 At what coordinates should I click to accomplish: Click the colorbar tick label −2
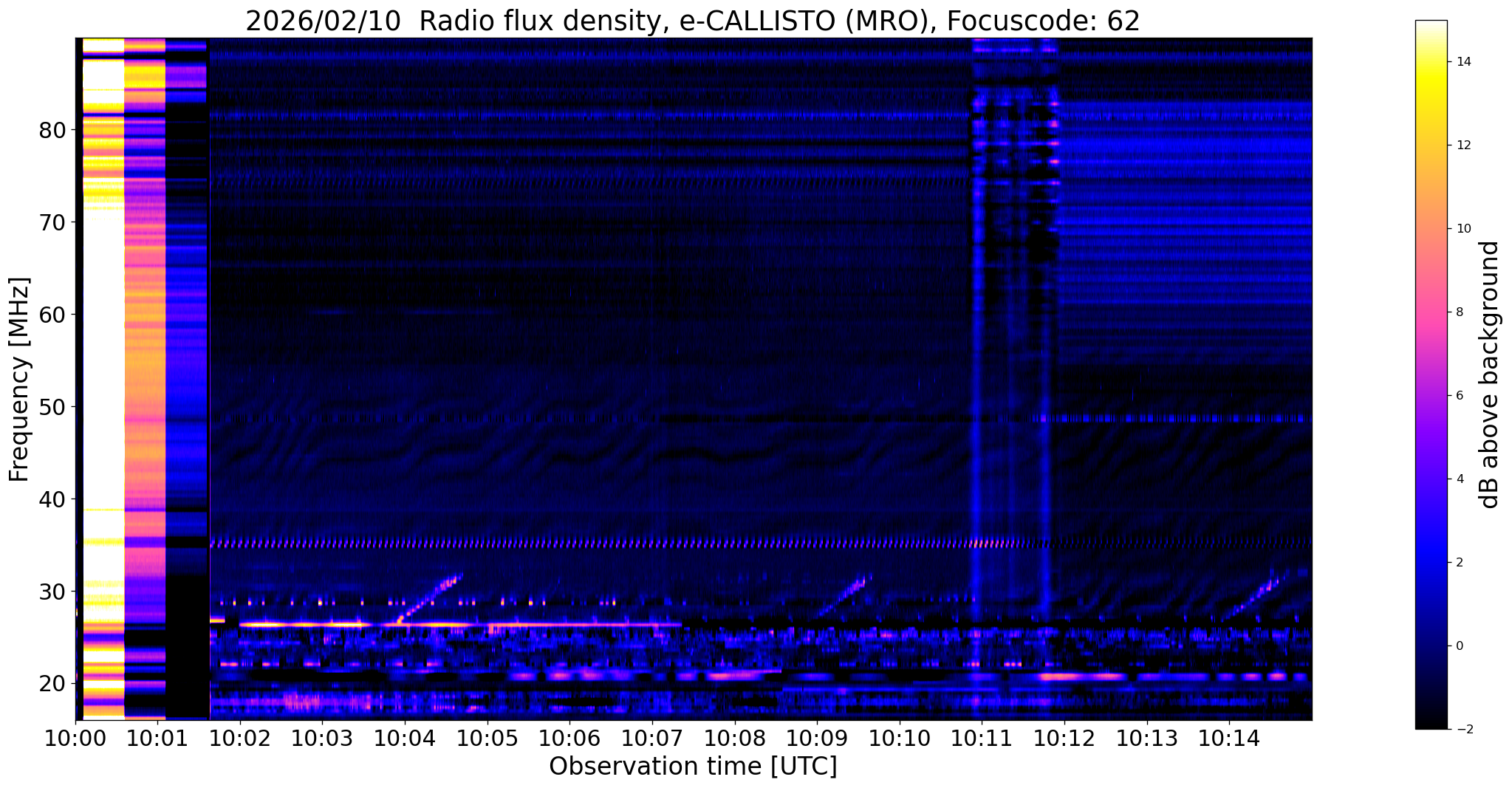pos(1463,730)
